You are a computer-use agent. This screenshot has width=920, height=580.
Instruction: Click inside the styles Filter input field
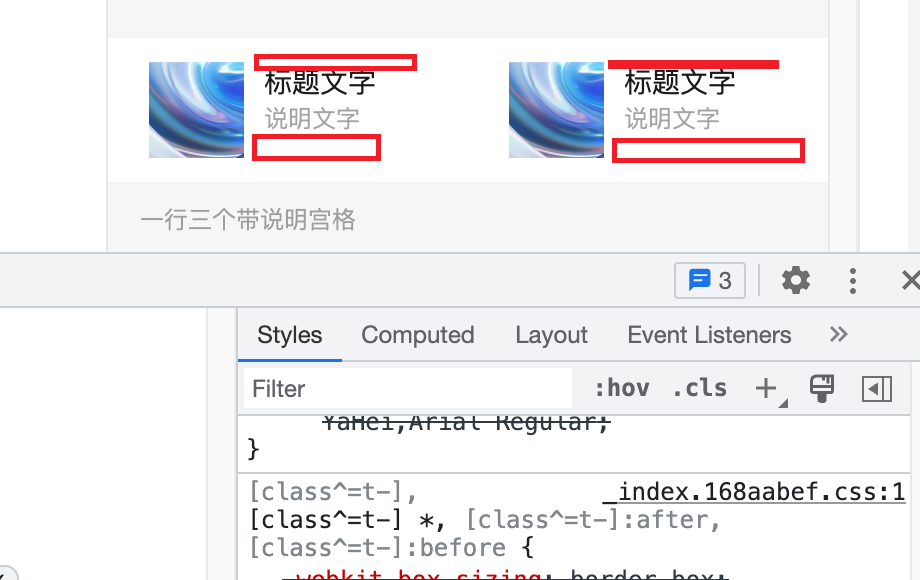(x=400, y=388)
